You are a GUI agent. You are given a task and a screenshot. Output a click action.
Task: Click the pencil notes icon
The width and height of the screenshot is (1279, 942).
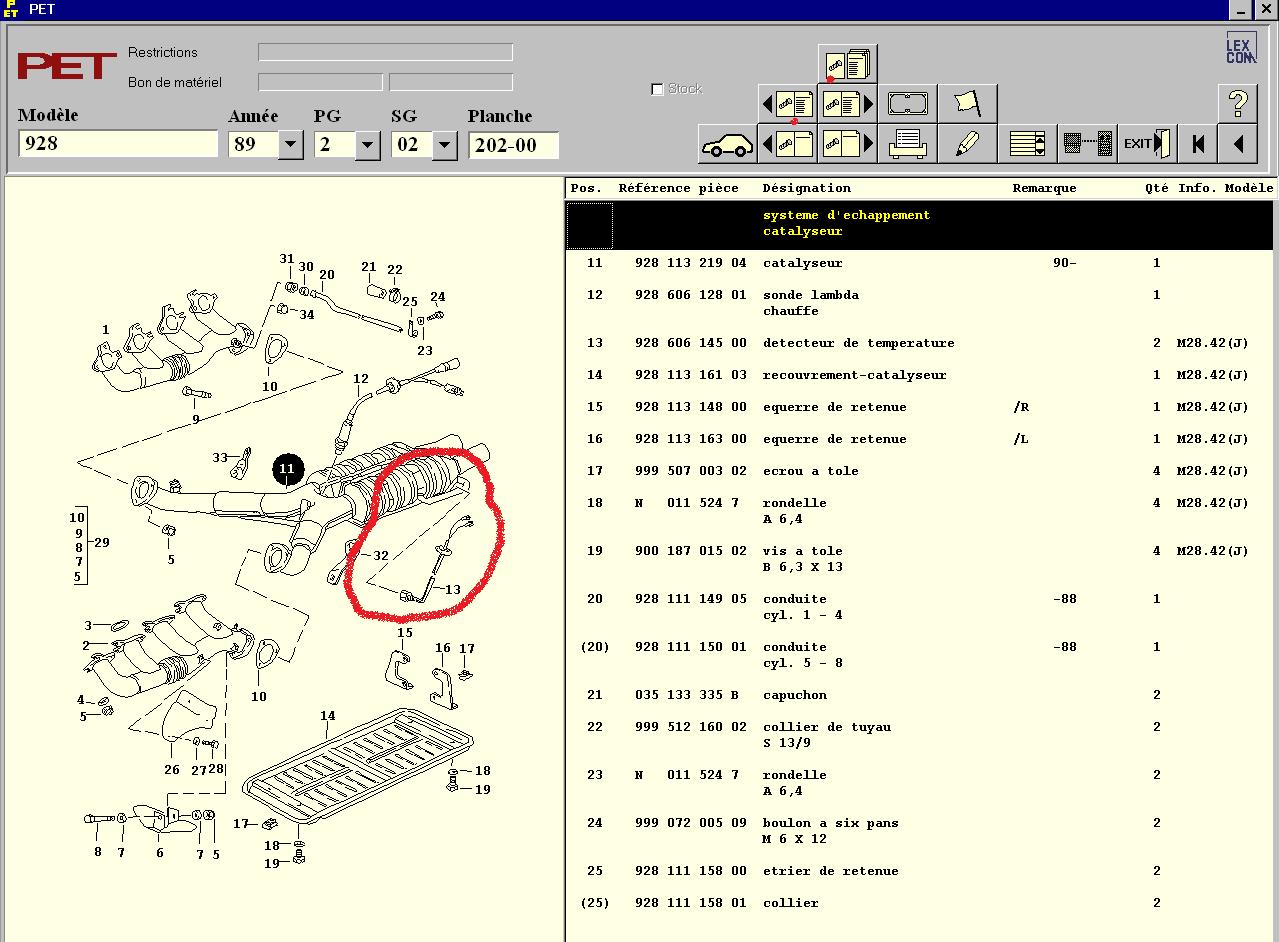pyautogui.click(x=967, y=144)
